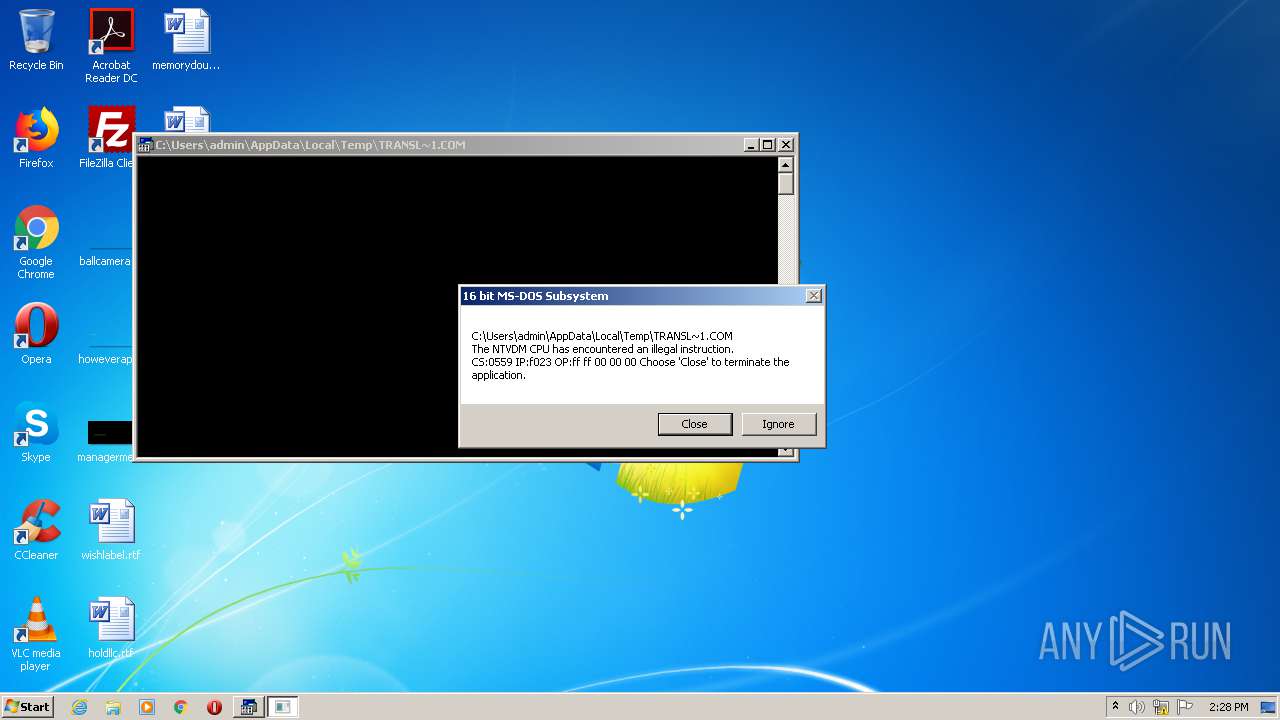
Task: Open the Start menu
Action: (x=28, y=707)
